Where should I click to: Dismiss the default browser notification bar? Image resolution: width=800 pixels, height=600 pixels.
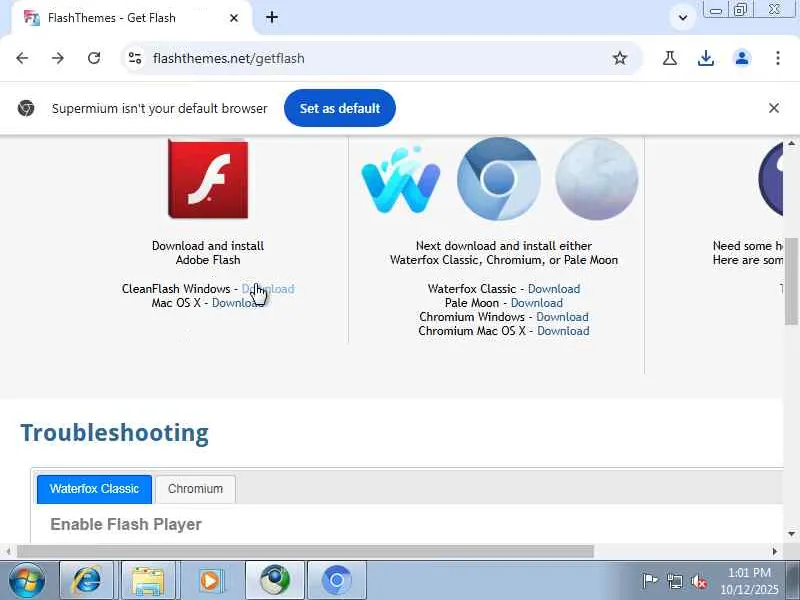click(773, 108)
